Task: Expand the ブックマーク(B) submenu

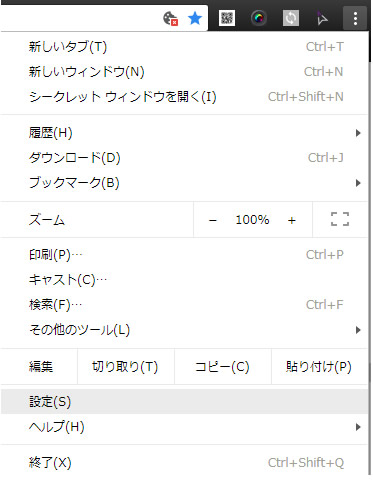Action: tap(184, 183)
